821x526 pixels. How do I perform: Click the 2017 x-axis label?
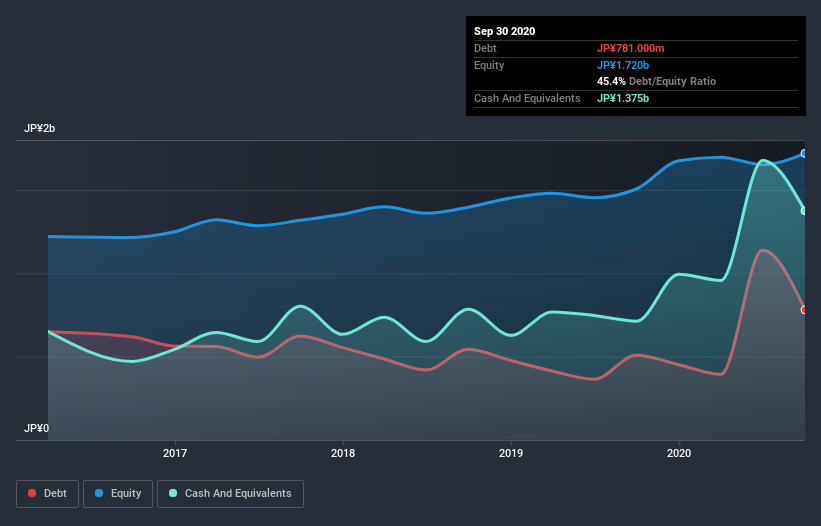[175, 453]
